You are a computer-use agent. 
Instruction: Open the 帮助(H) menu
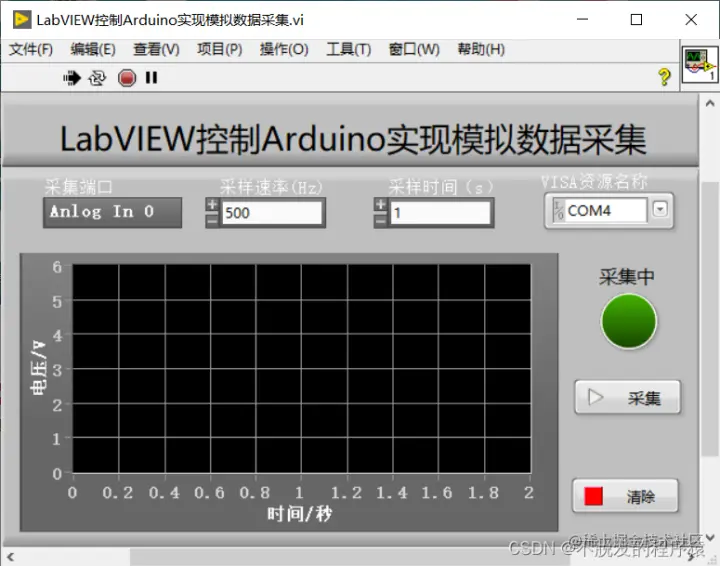pyautogui.click(x=481, y=49)
